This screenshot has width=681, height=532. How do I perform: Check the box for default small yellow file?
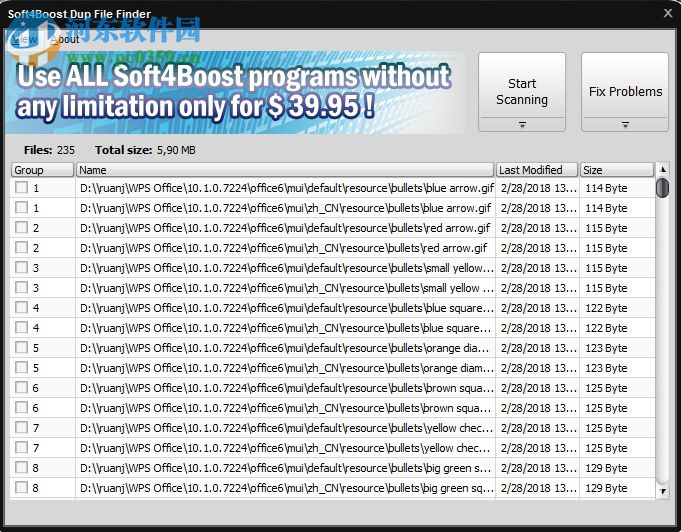21,268
